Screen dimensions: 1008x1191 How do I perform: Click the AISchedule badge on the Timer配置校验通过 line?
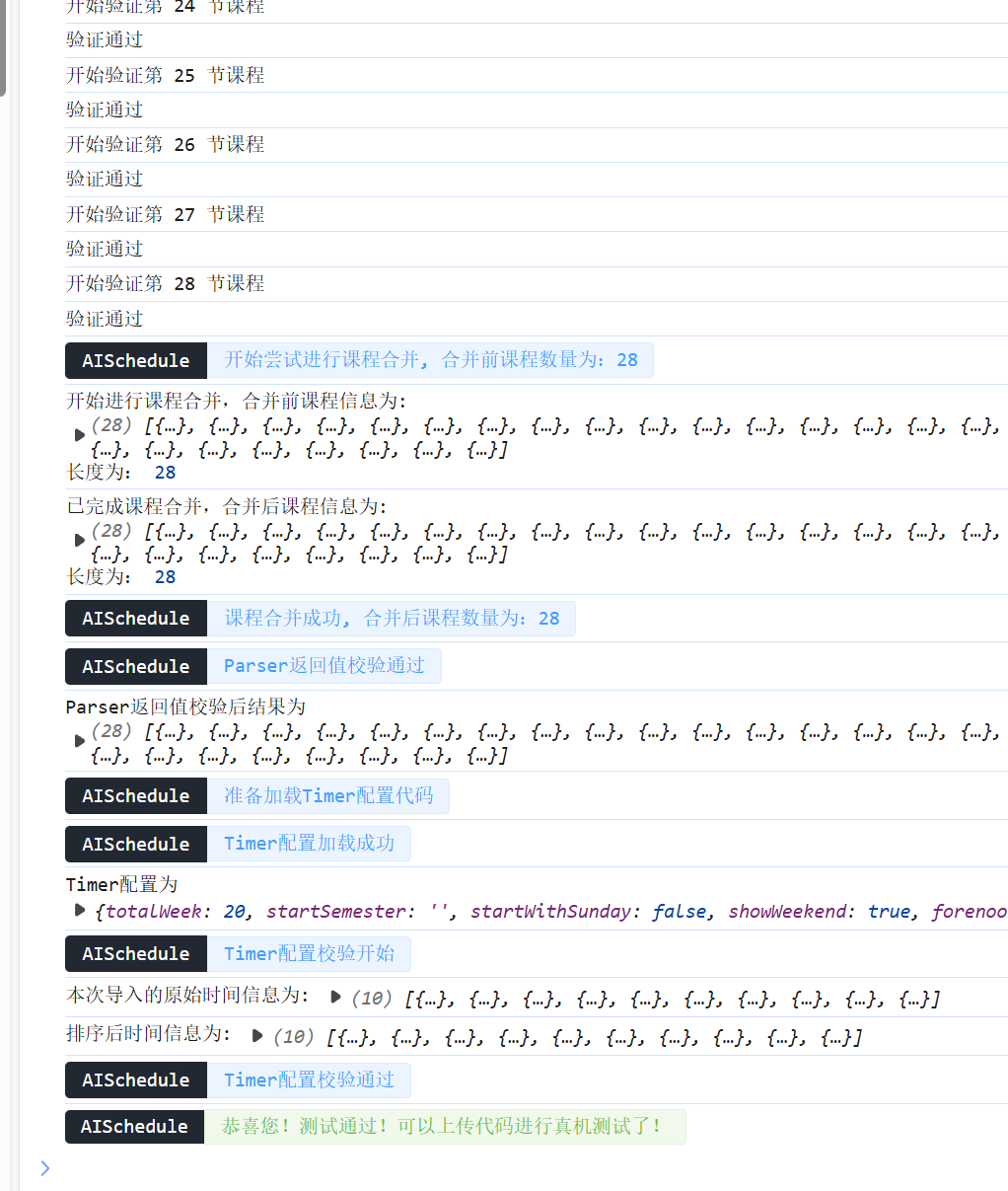pyautogui.click(x=135, y=1079)
